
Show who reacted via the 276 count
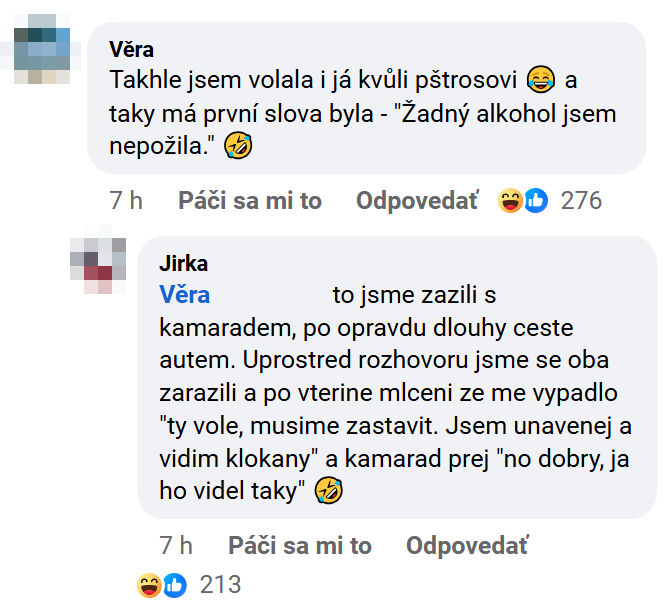tap(581, 201)
